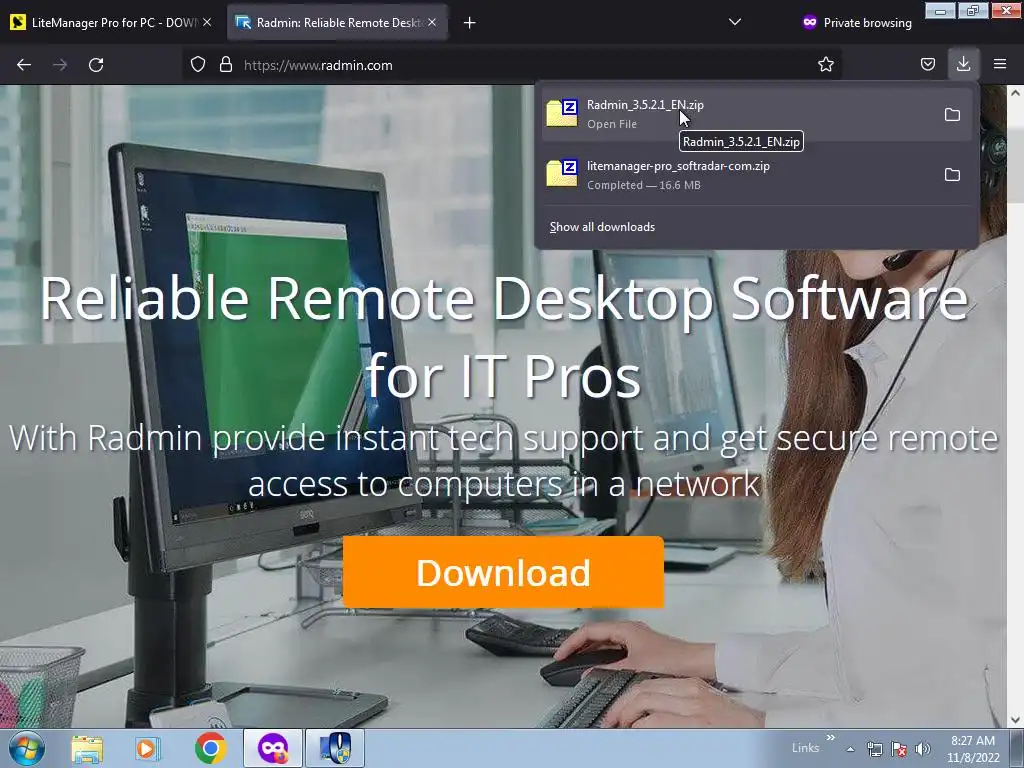Click the Save to Pocket icon
The height and width of the screenshot is (768, 1024).
coord(927,64)
